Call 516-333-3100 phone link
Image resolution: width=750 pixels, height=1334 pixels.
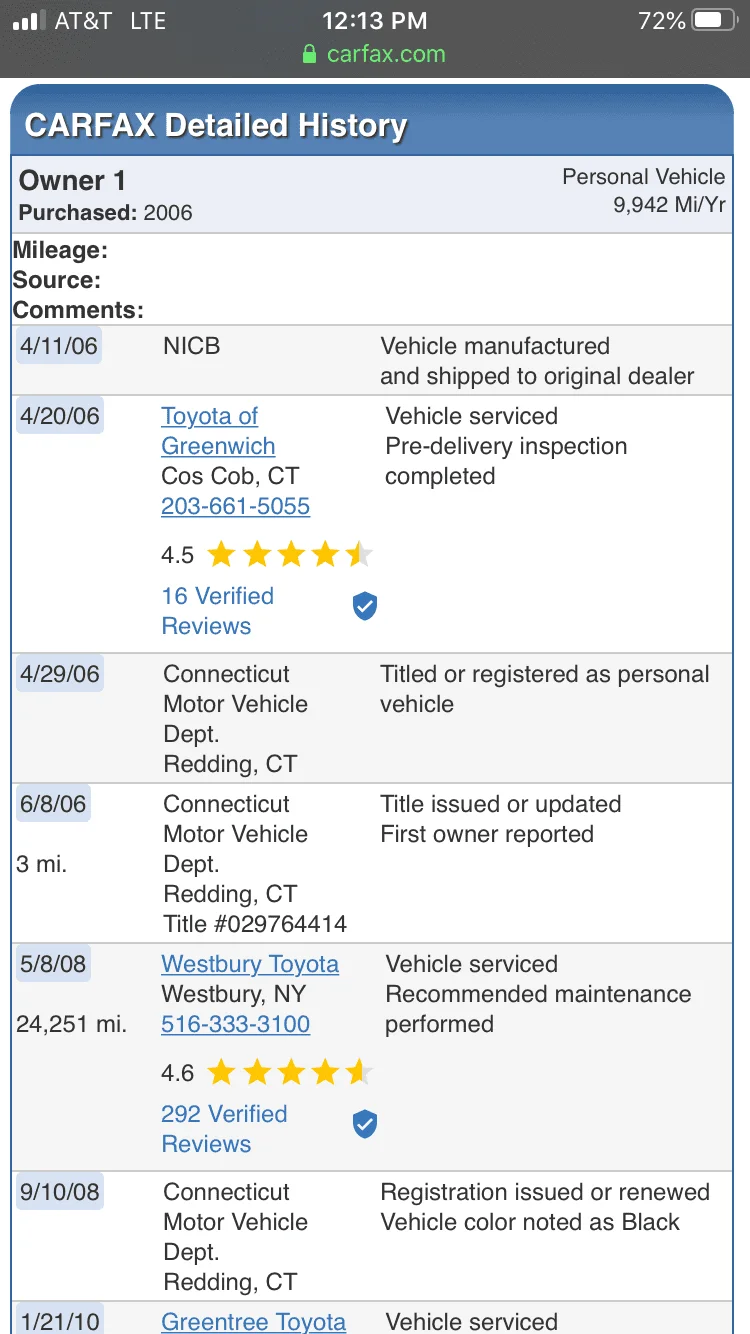click(235, 1024)
